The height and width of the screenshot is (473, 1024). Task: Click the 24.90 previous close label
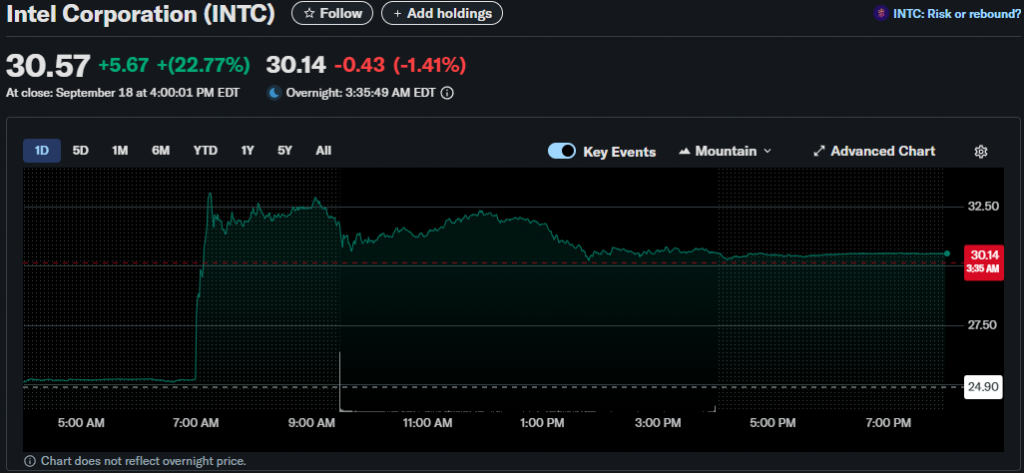click(984, 387)
